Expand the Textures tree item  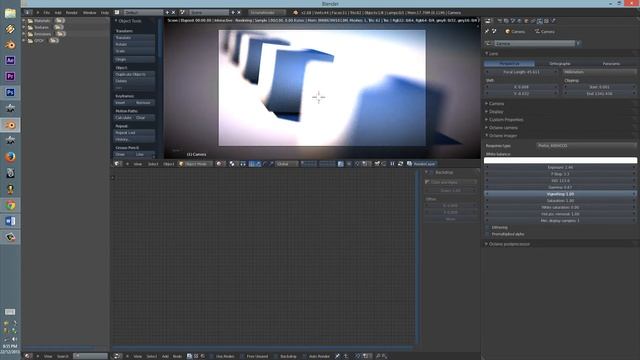tap(24, 27)
